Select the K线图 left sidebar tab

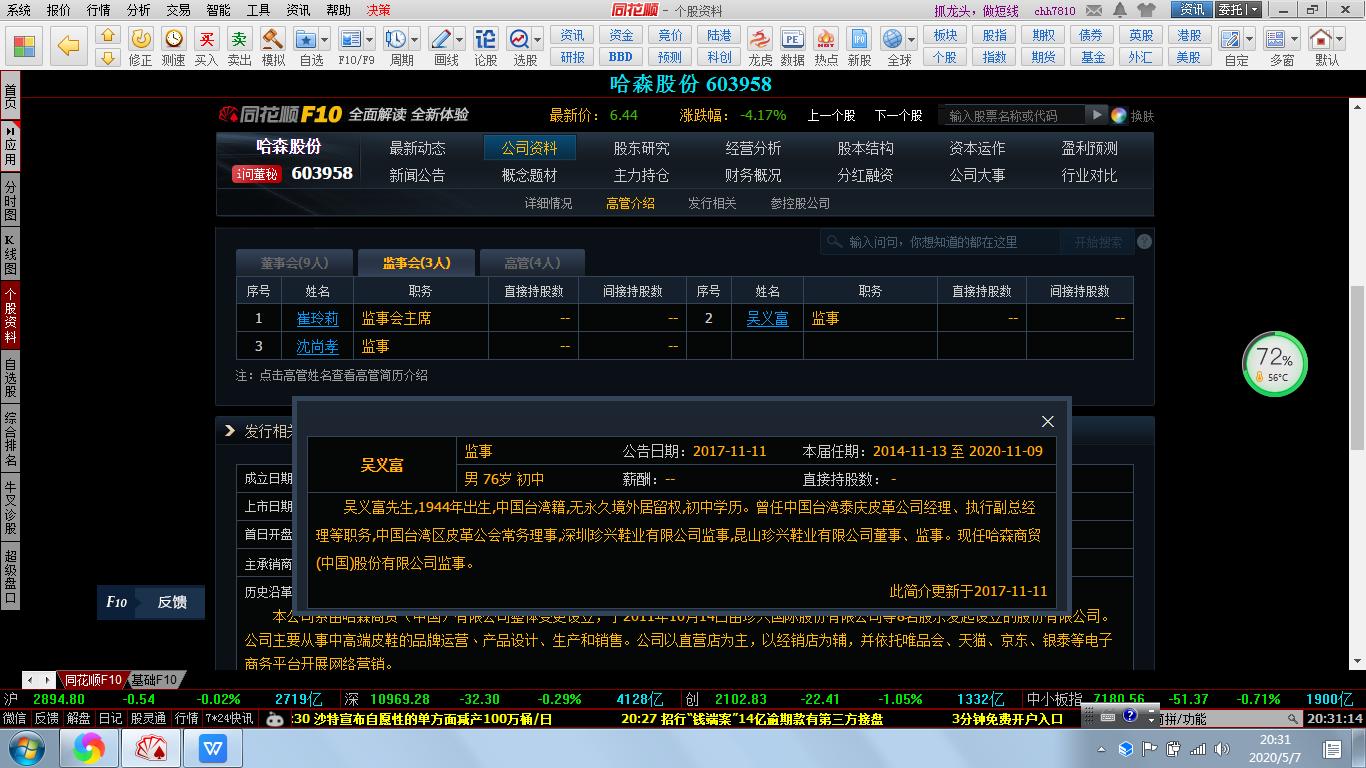pyautogui.click(x=10, y=255)
